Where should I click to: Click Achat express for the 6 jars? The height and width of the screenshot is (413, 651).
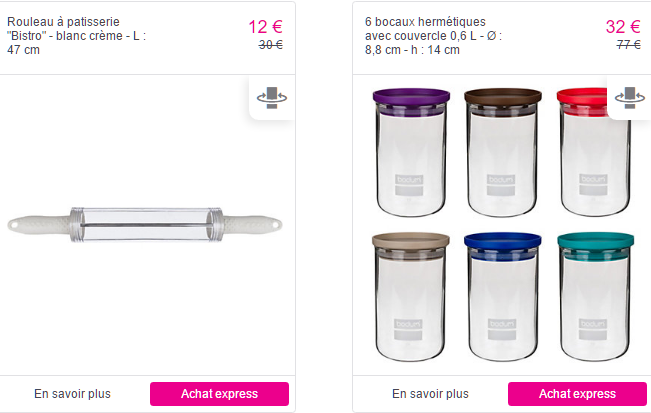pos(577,394)
